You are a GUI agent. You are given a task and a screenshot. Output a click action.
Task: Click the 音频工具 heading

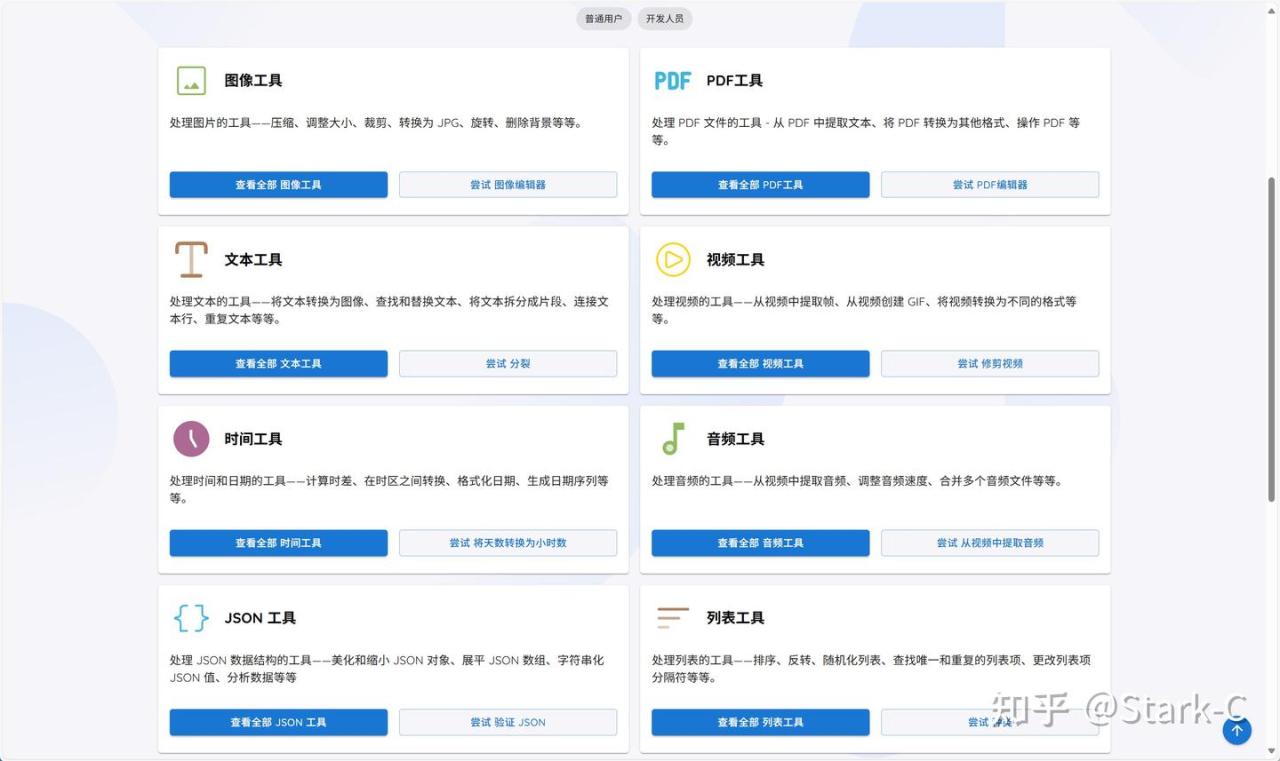pyautogui.click(x=735, y=439)
